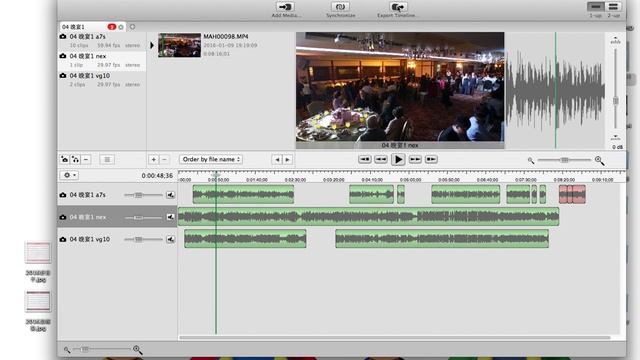Click the add clip plus button
The image size is (640, 360).
[153, 159]
